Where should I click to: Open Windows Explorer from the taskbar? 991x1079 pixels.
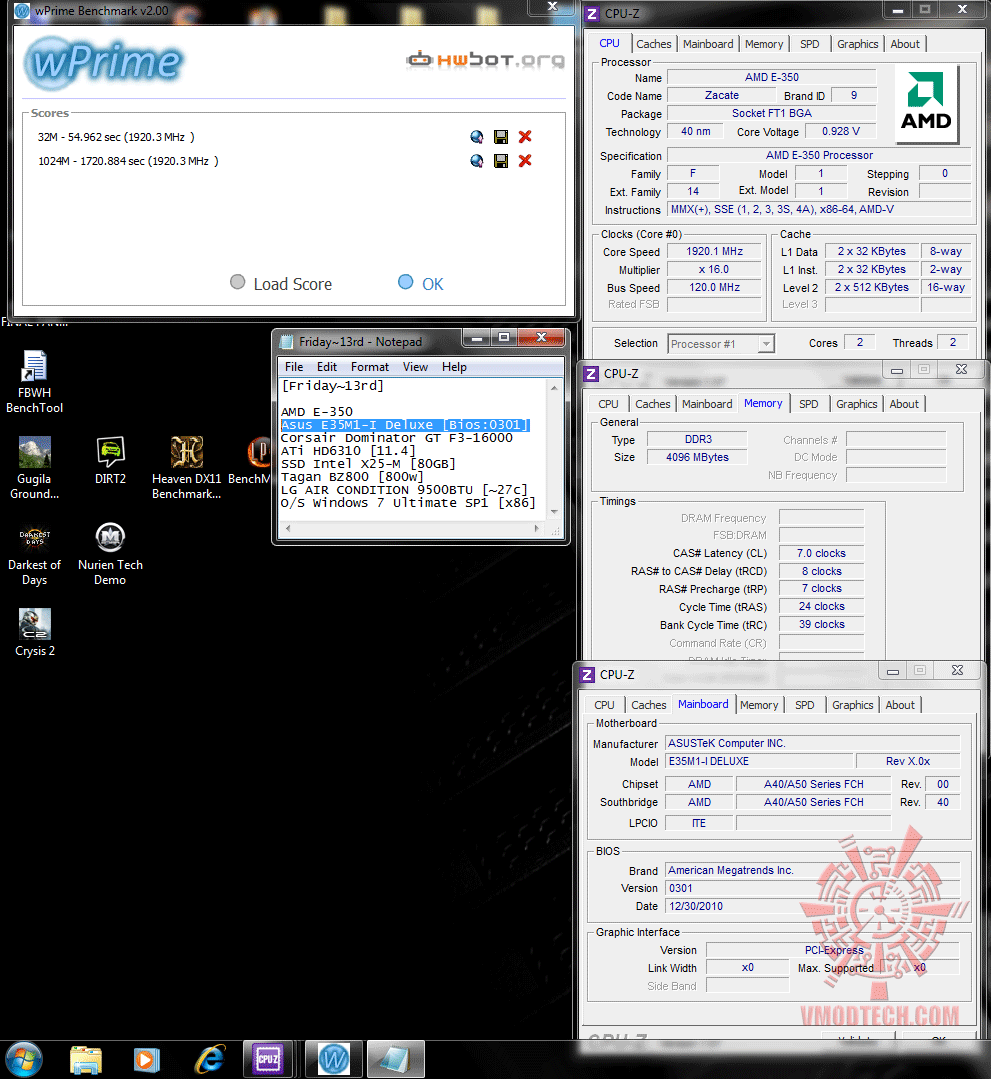(x=86, y=1060)
